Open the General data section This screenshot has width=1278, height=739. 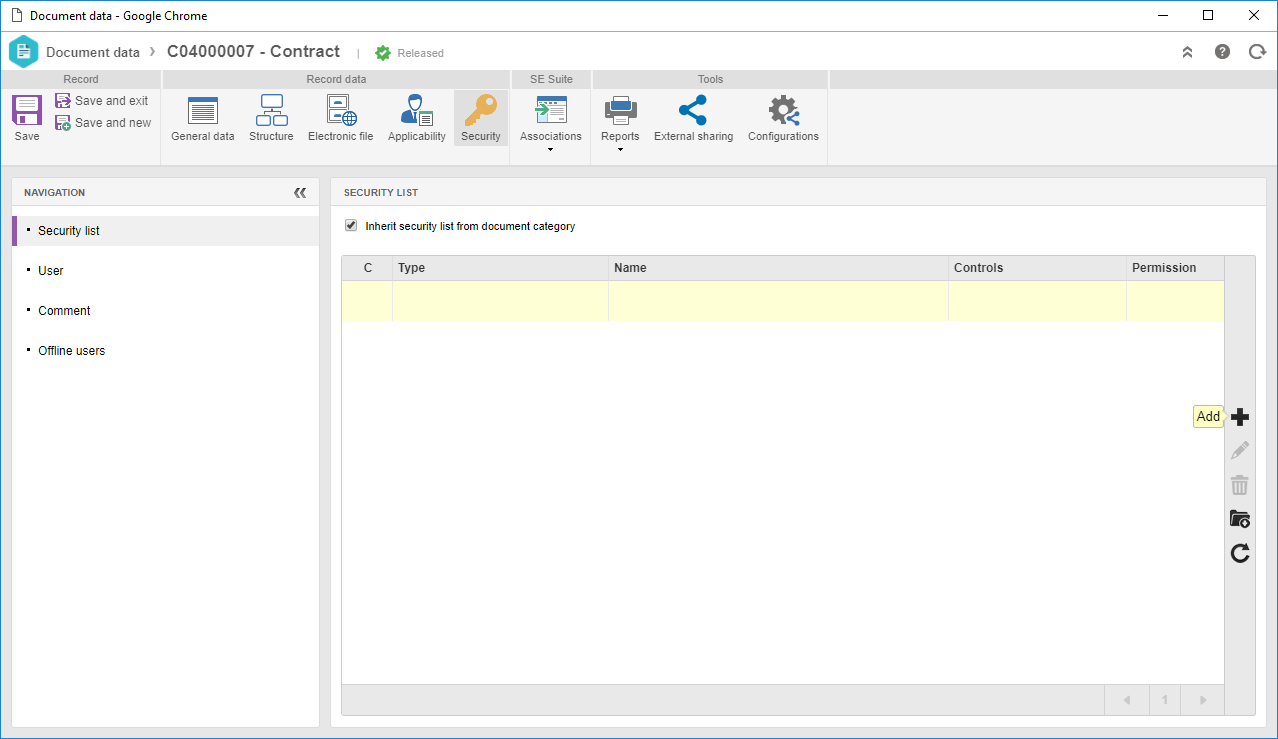pos(202,118)
